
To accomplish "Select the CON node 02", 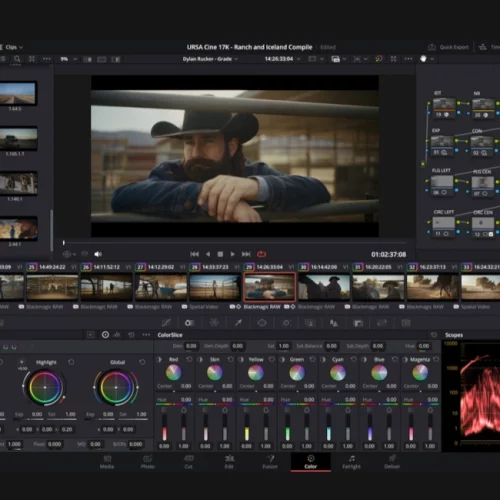I will [482, 146].
